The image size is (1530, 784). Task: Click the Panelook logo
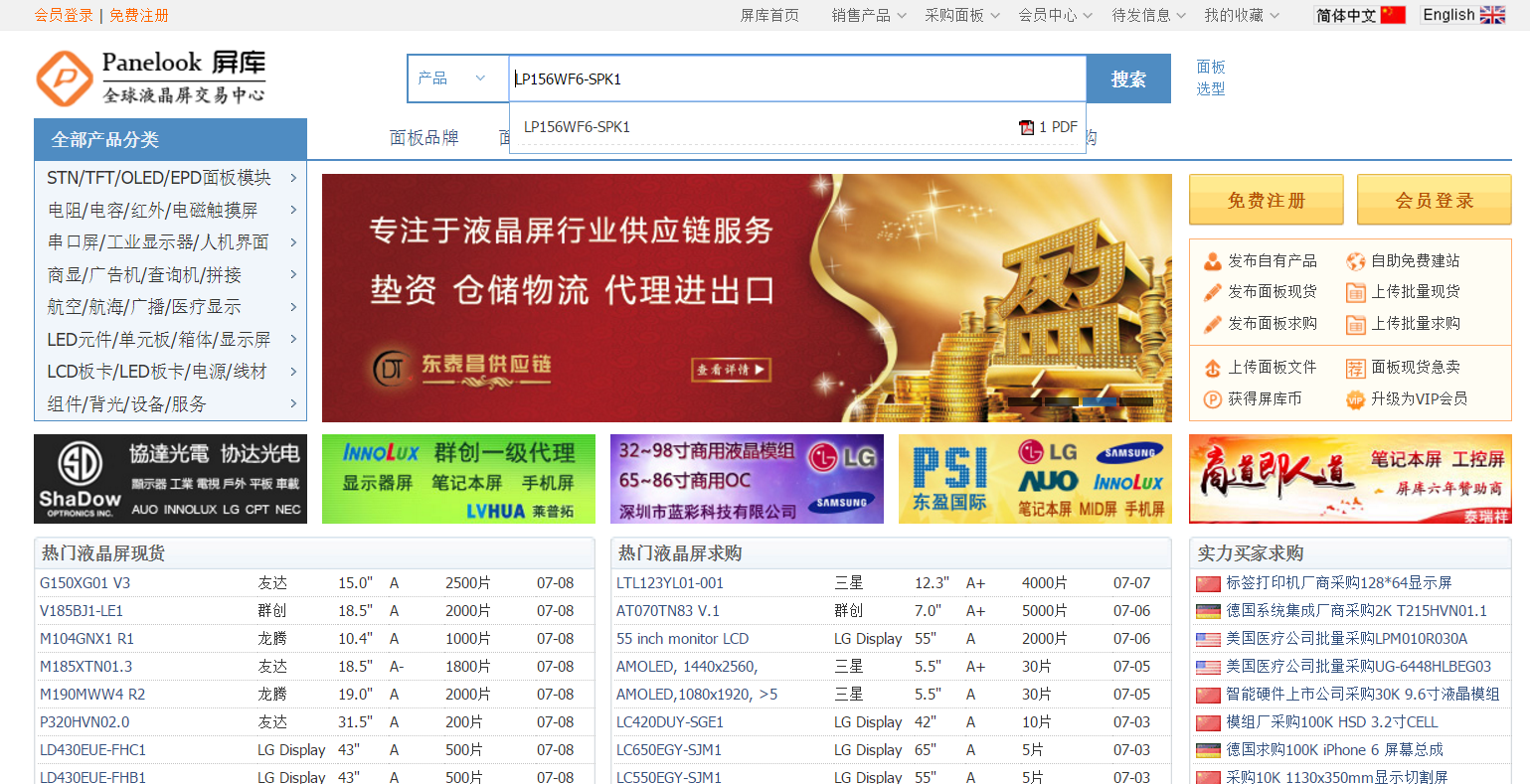point(151,78)
